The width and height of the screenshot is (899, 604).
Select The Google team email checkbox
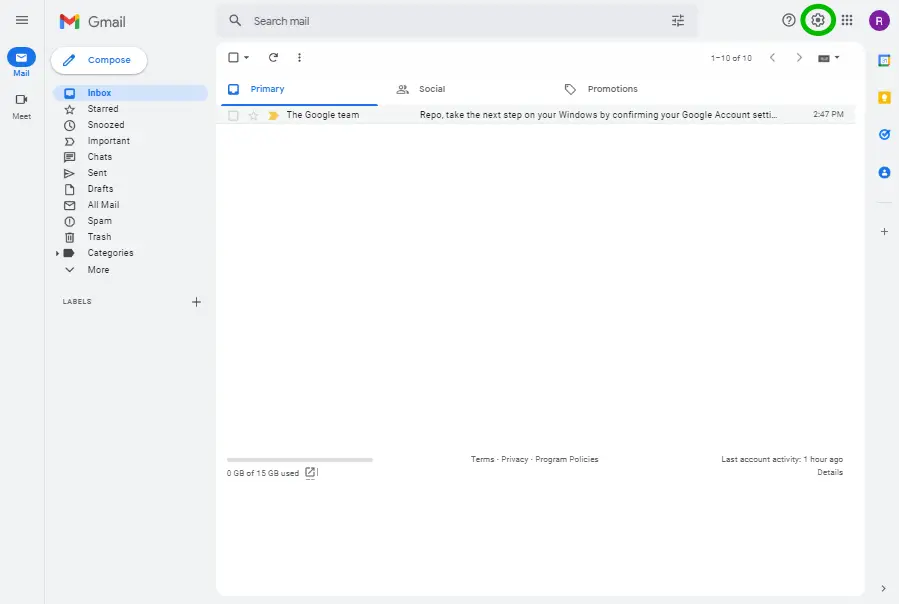coord(233,115)
